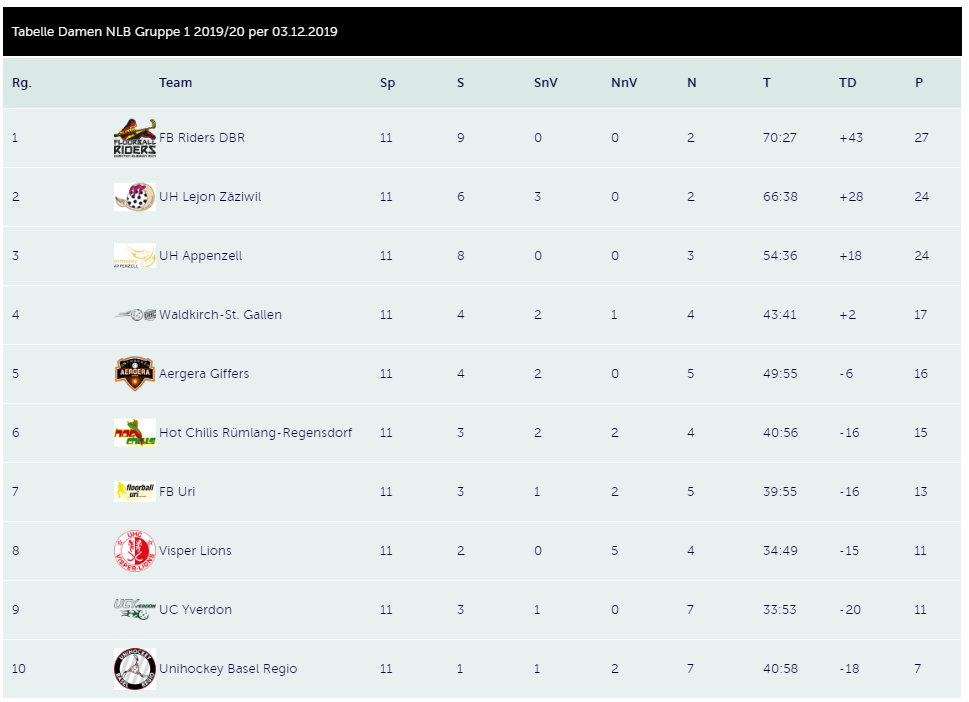Select Hot Chilis Rümlang-Regensdorf team name
Screen dimensions: 969x702
pyautogui.click(x=255, y=433)
